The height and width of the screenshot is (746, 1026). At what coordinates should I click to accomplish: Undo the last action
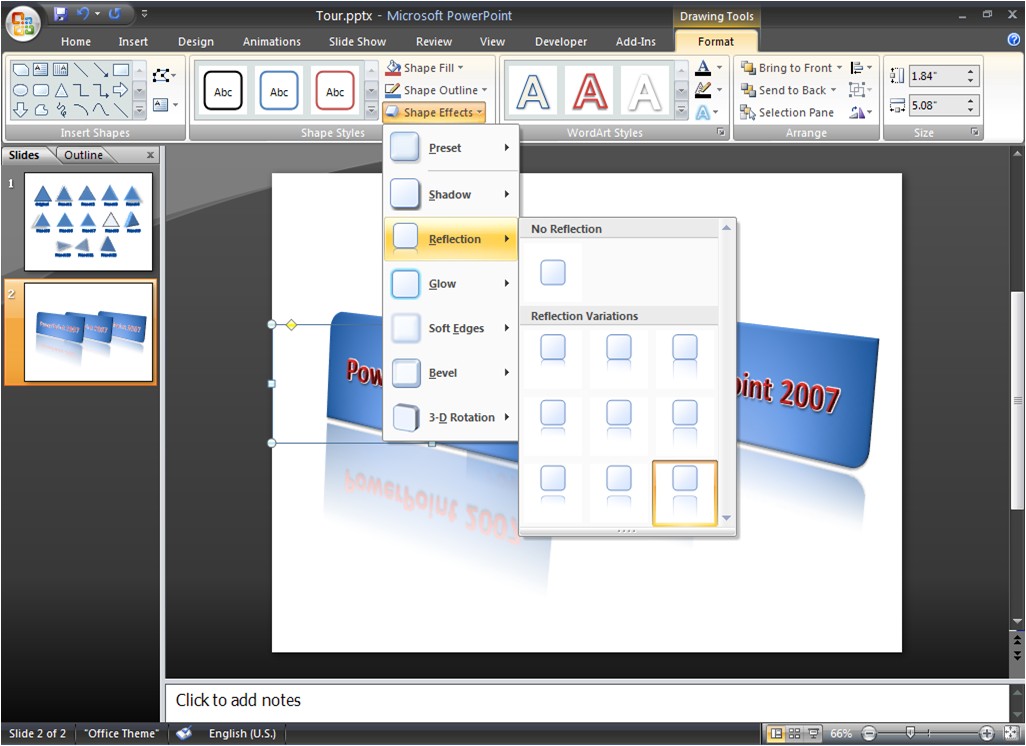(x=83, y=14)
